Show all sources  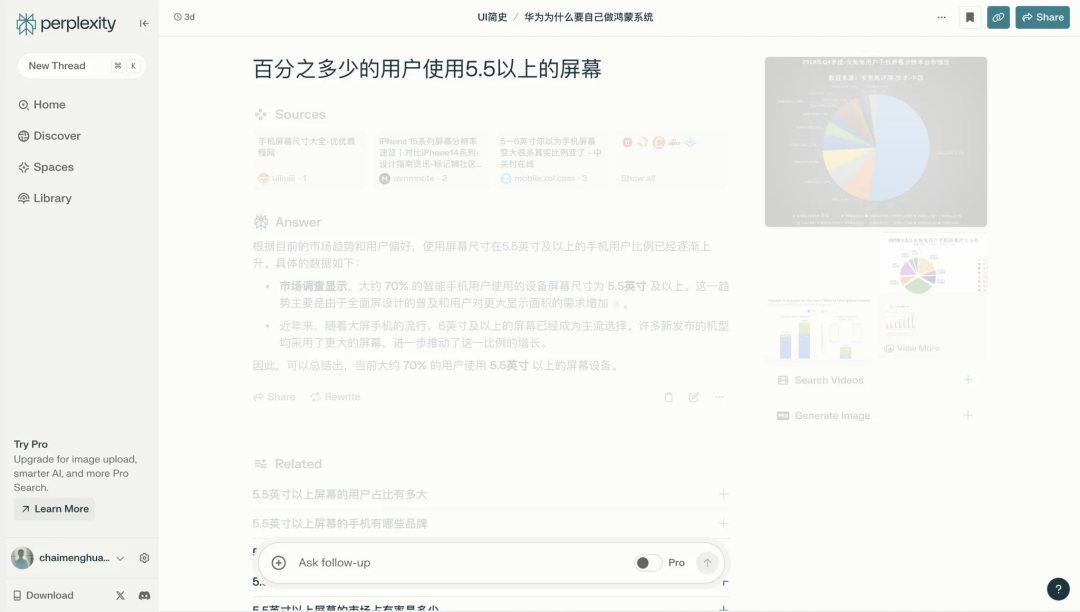(672, 160)
